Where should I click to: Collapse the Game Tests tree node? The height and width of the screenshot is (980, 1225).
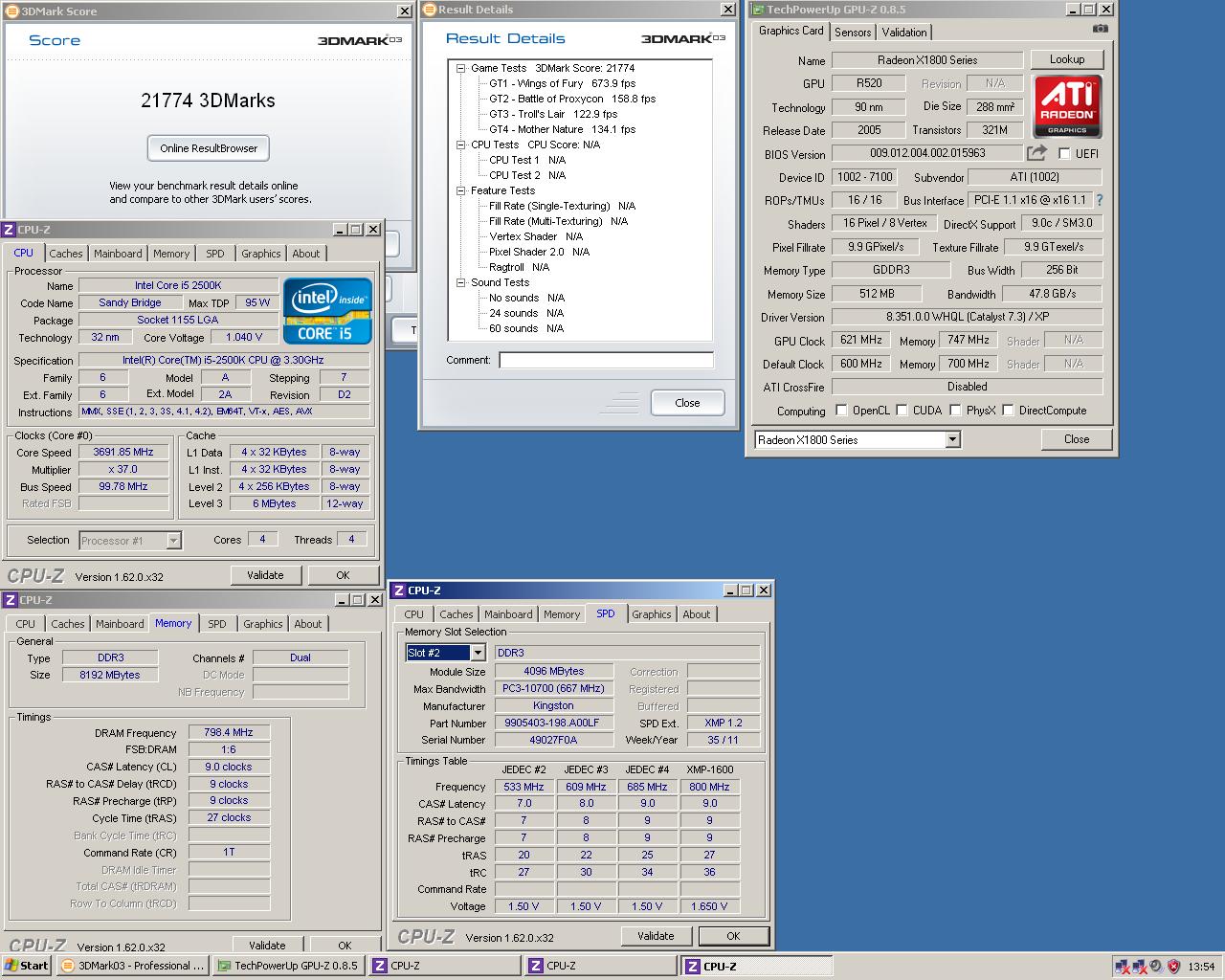460,68
